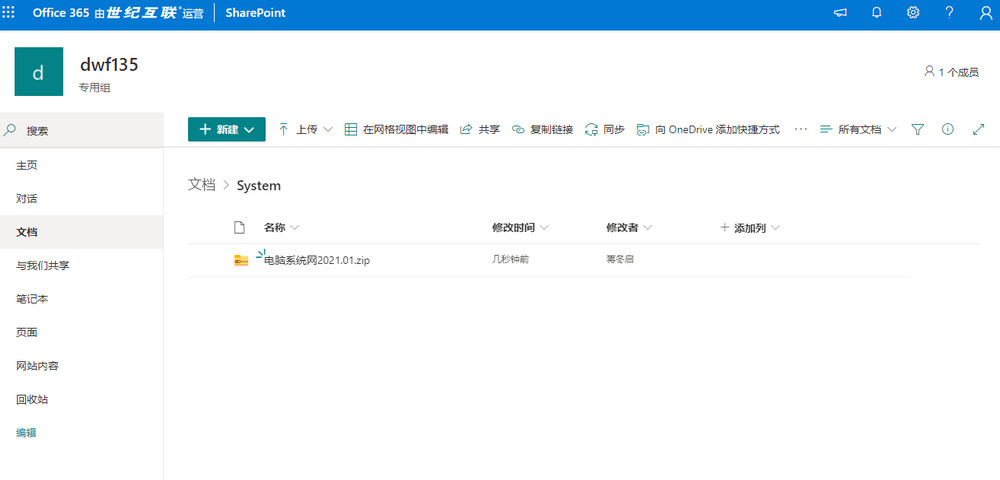Screen dimensions: 1000x480
Task: Open the app launcher waffle icon
Action: [x=11, y=13]
